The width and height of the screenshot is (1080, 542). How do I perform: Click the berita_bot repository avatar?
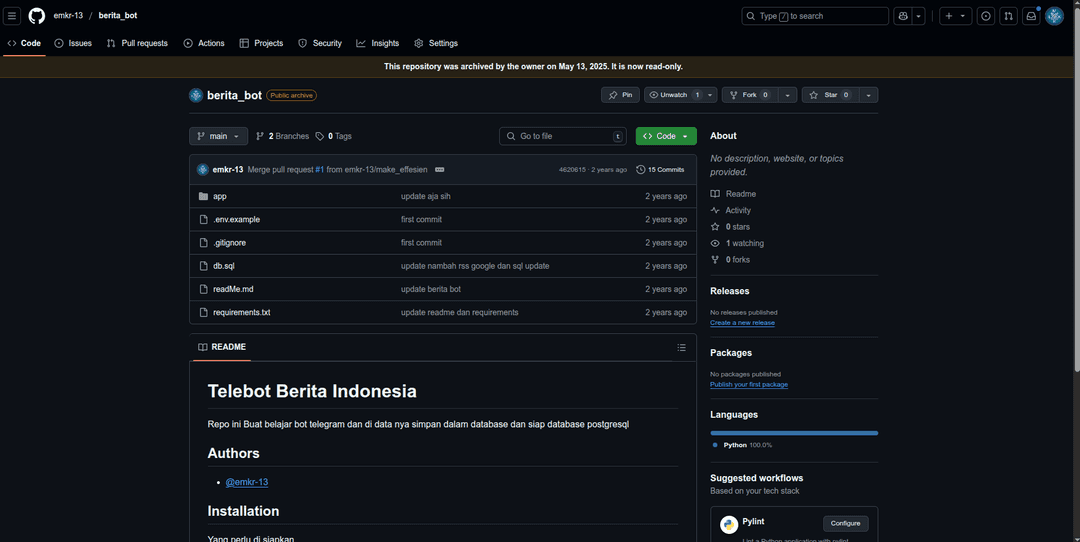(196, 95)
